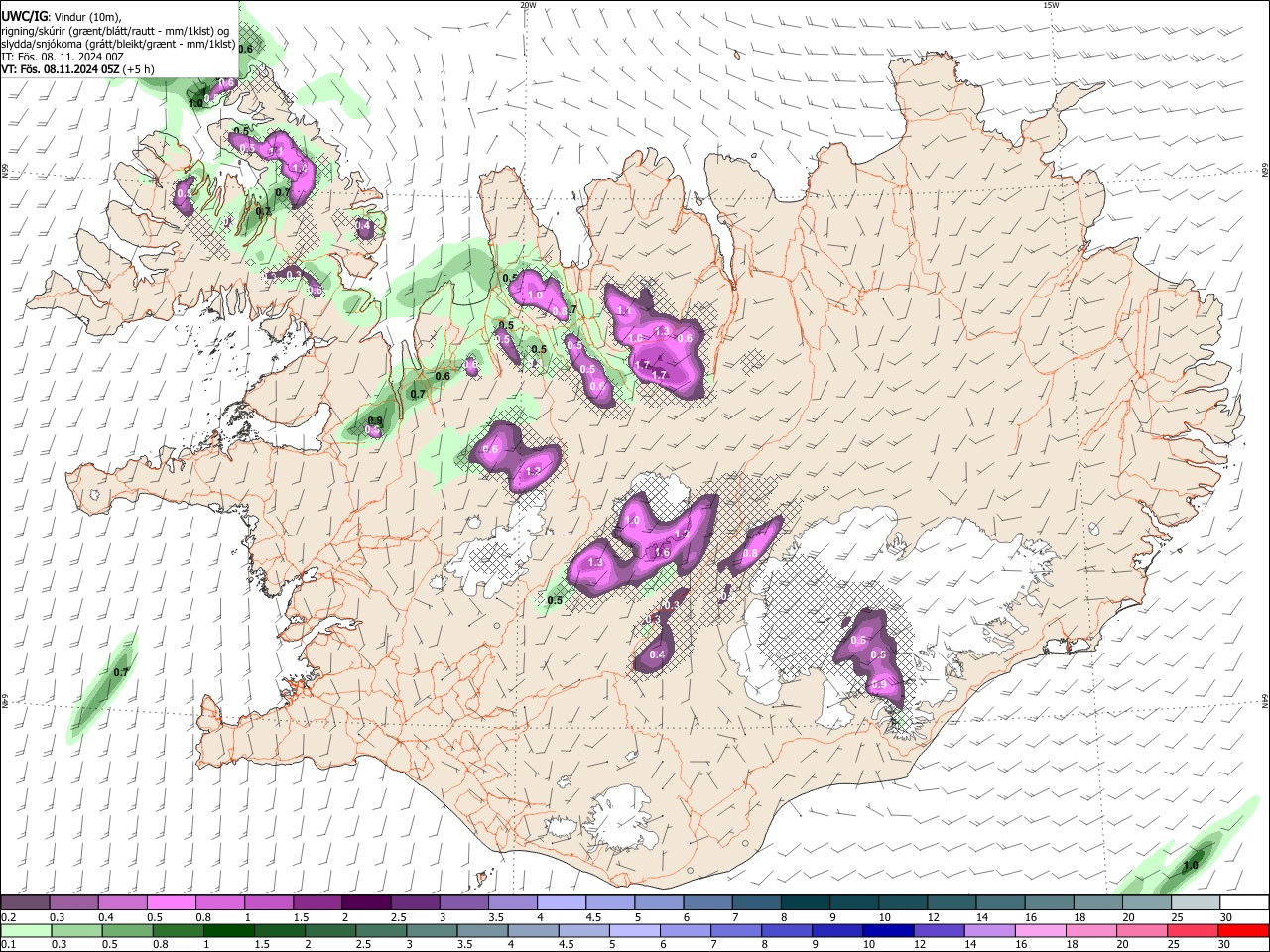Click the pale green swatch labeled 0.1
This screenshot has height=952, width=1270.
(x=25, y=930)
